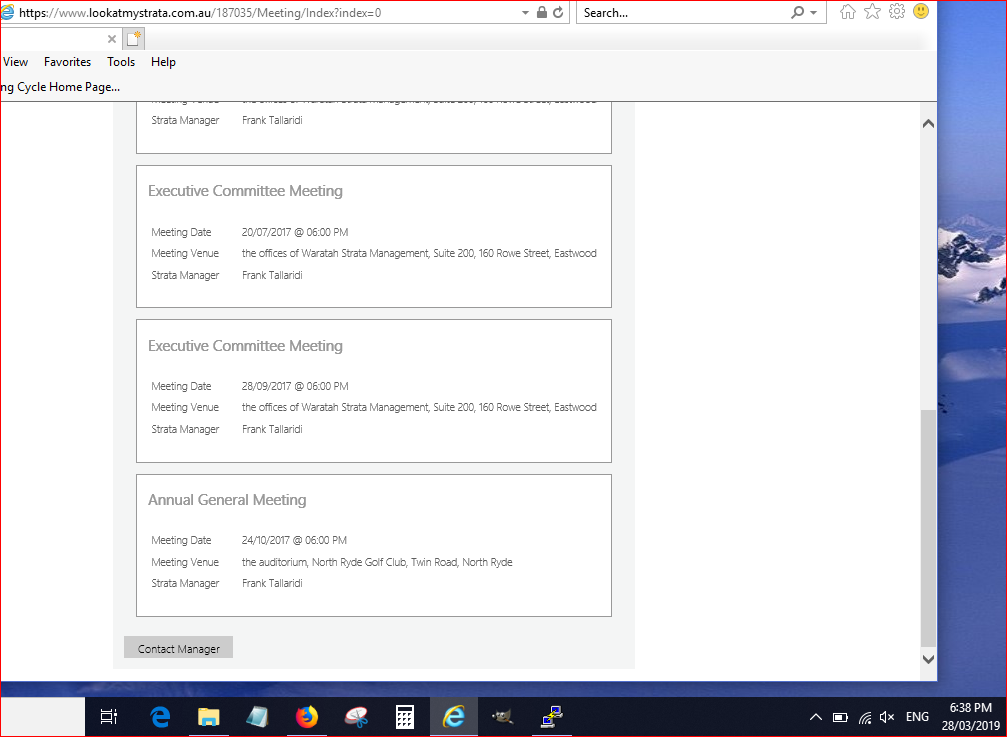
Task: Open the Tools menu
Action: (x=121, y=62)
